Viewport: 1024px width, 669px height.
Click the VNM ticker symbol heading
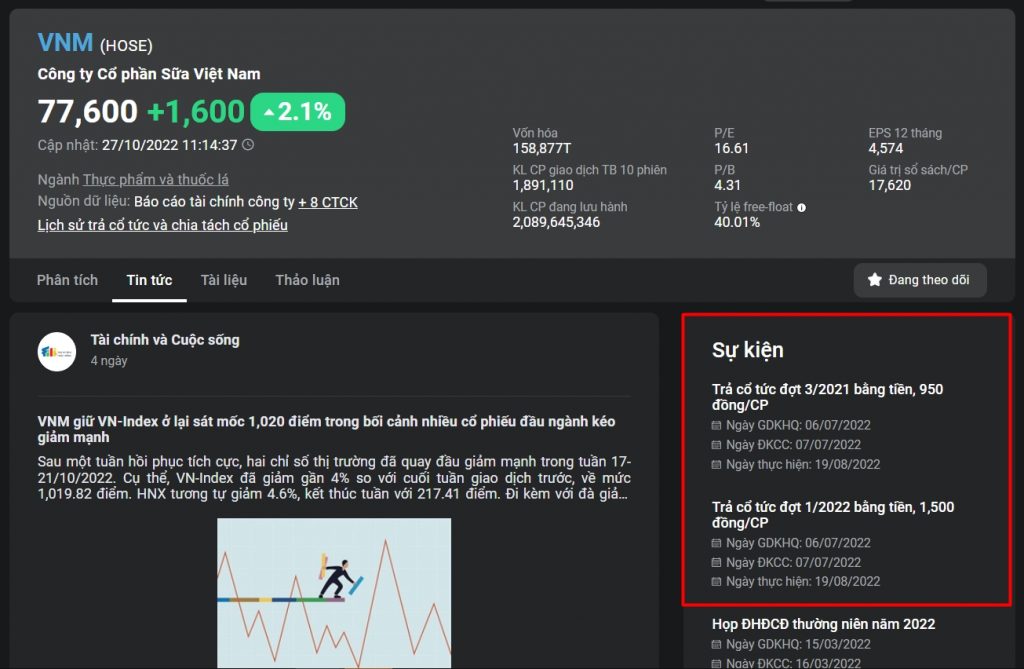65,43
